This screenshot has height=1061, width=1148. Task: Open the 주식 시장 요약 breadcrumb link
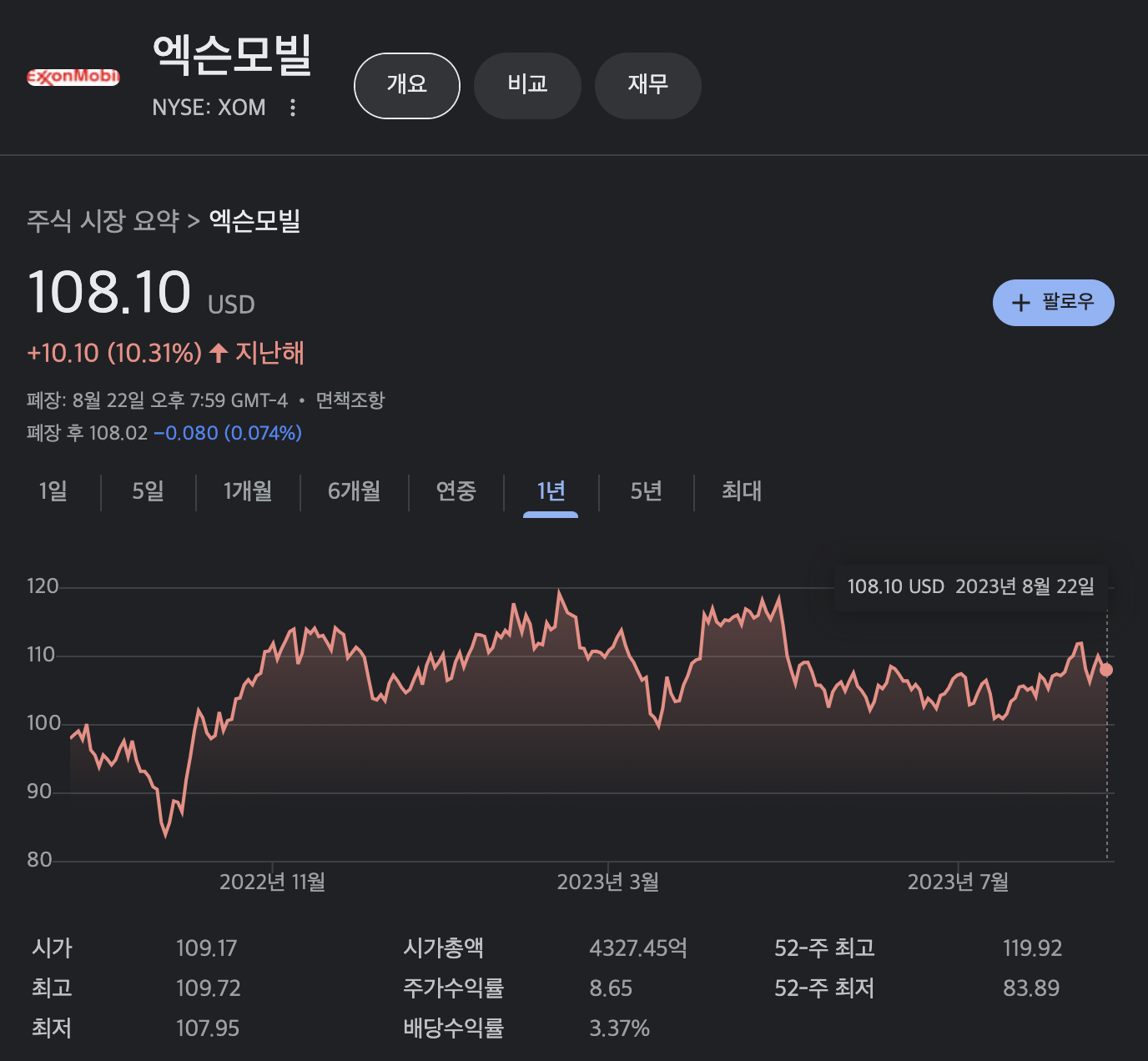tap(103, 221)
